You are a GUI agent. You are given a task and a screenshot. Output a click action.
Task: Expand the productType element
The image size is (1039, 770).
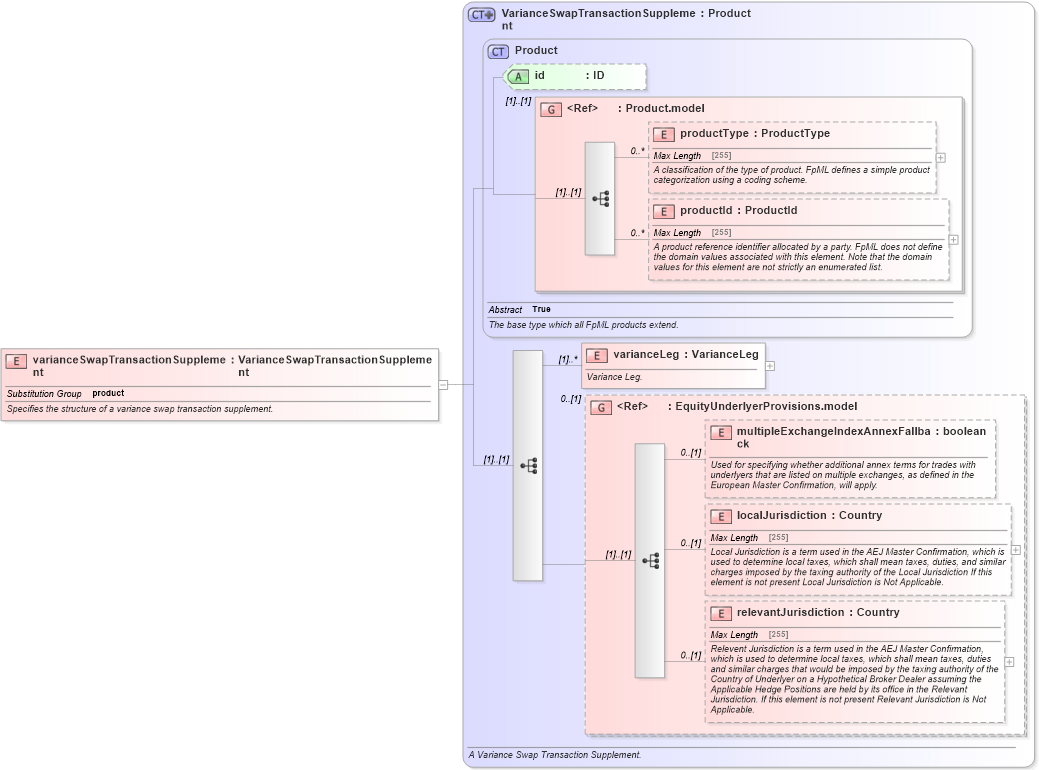pos(940,158)
